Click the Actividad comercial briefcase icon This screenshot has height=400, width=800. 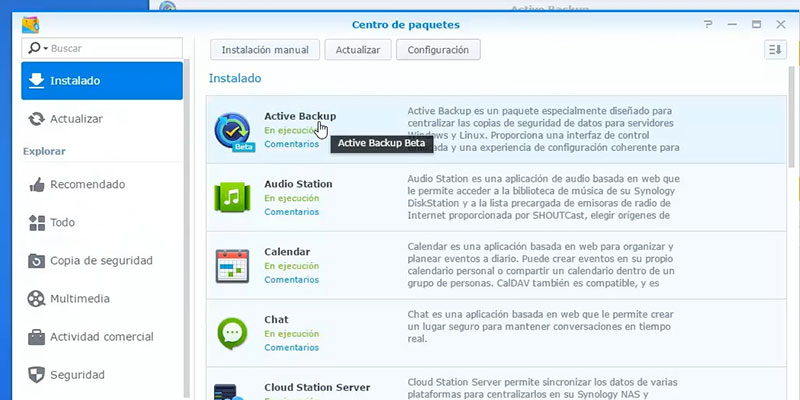(36, 337)
